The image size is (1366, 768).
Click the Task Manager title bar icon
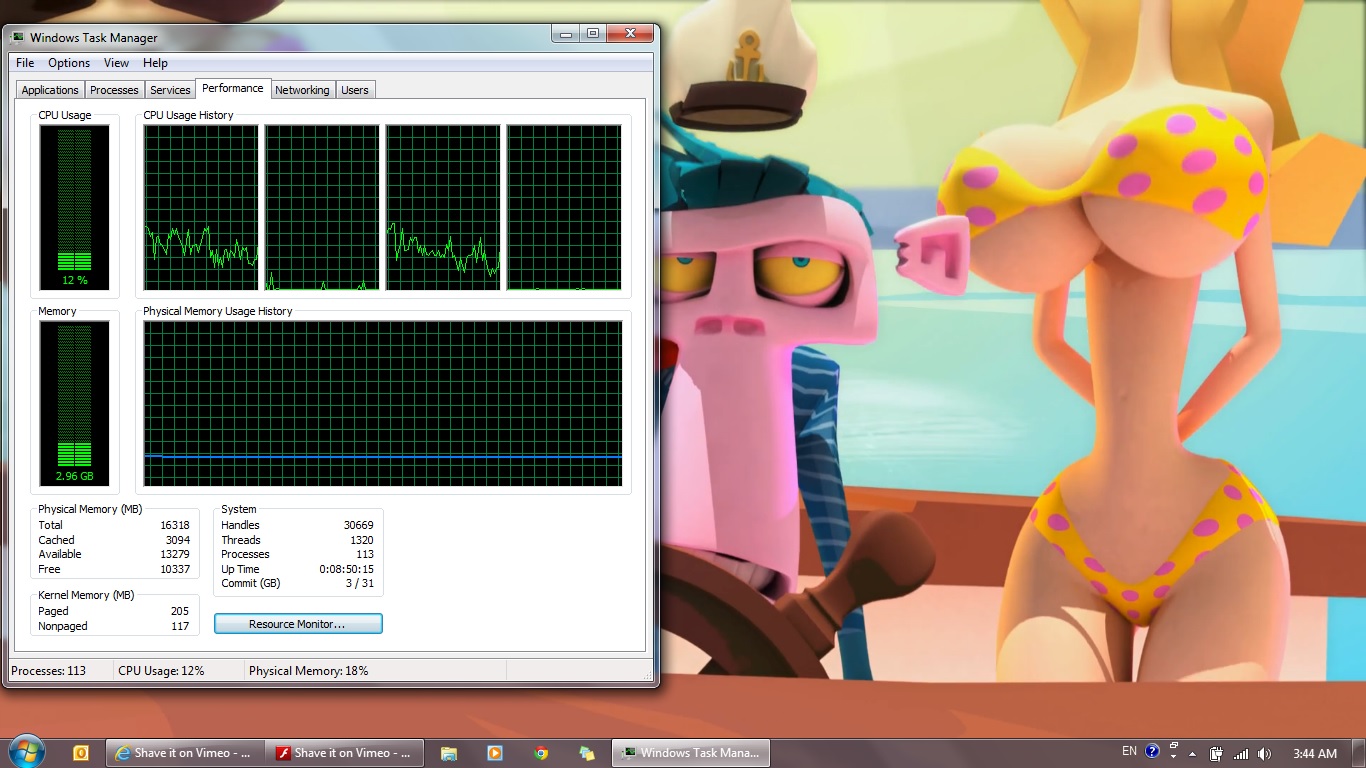tap(17, 38)
